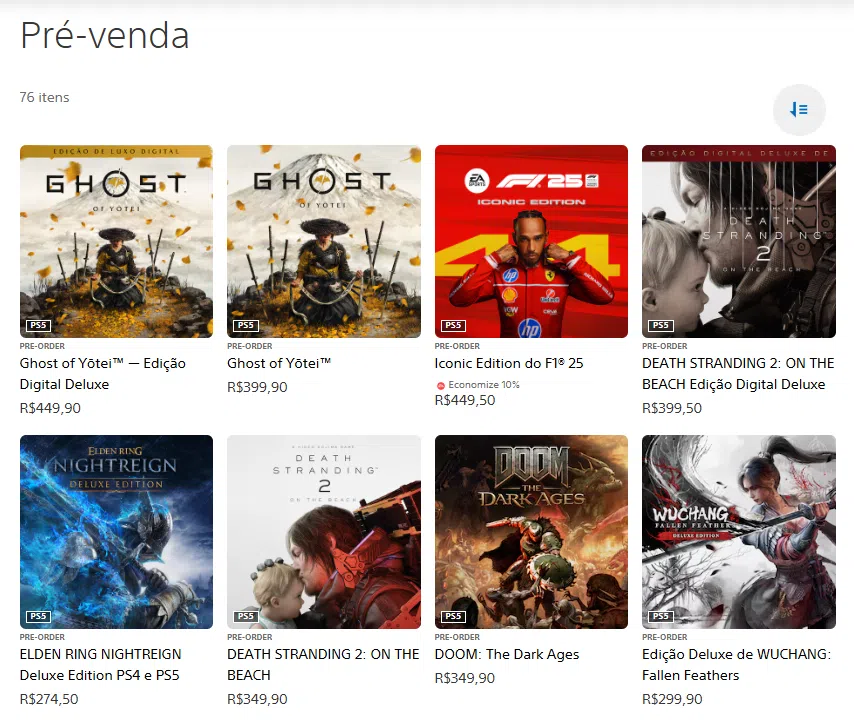The image size is (854, 720).
Task: Select DOOM The Dark Ages cover art
Action: pos(531,532)
